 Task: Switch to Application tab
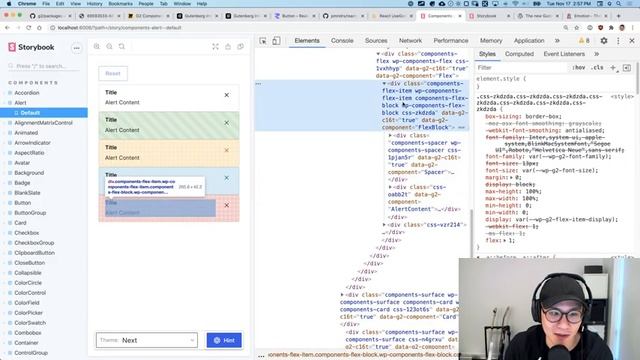point(529,41)
